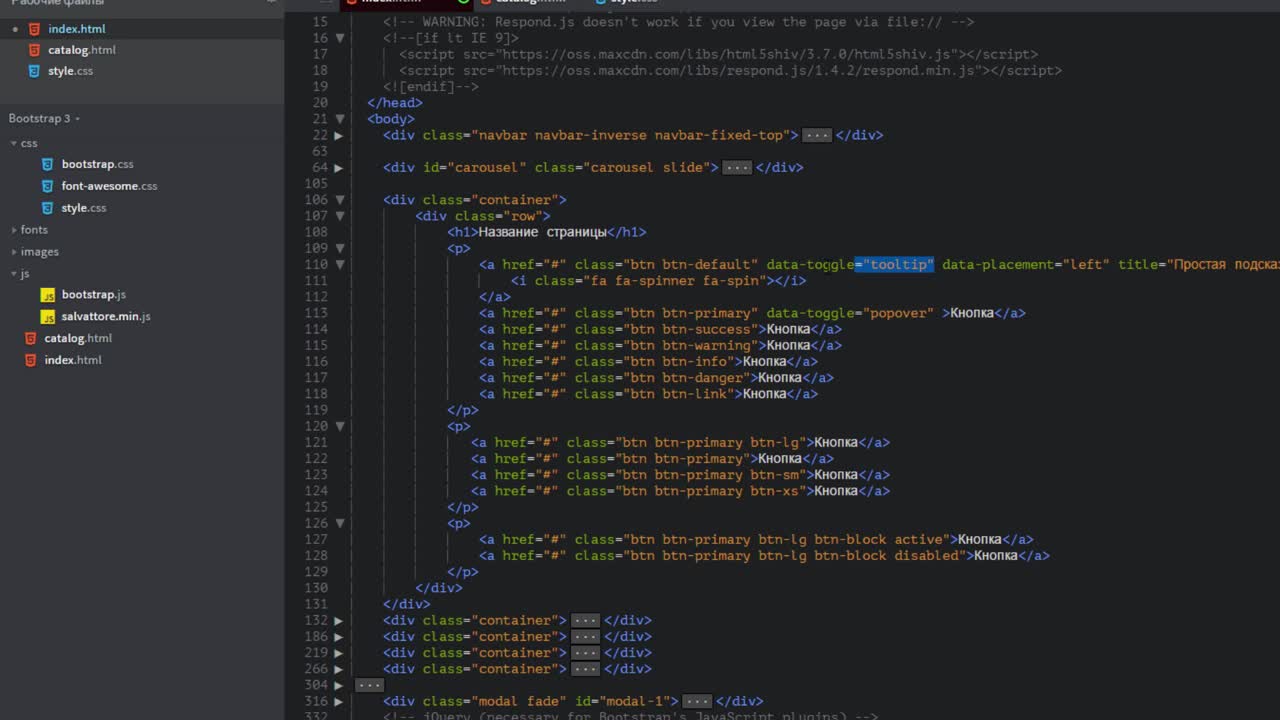The width and height of the screenshot is (1280, 720).
Task: Click ellipsis fold marker in modal-1 div line
Action: coord(697,701)
